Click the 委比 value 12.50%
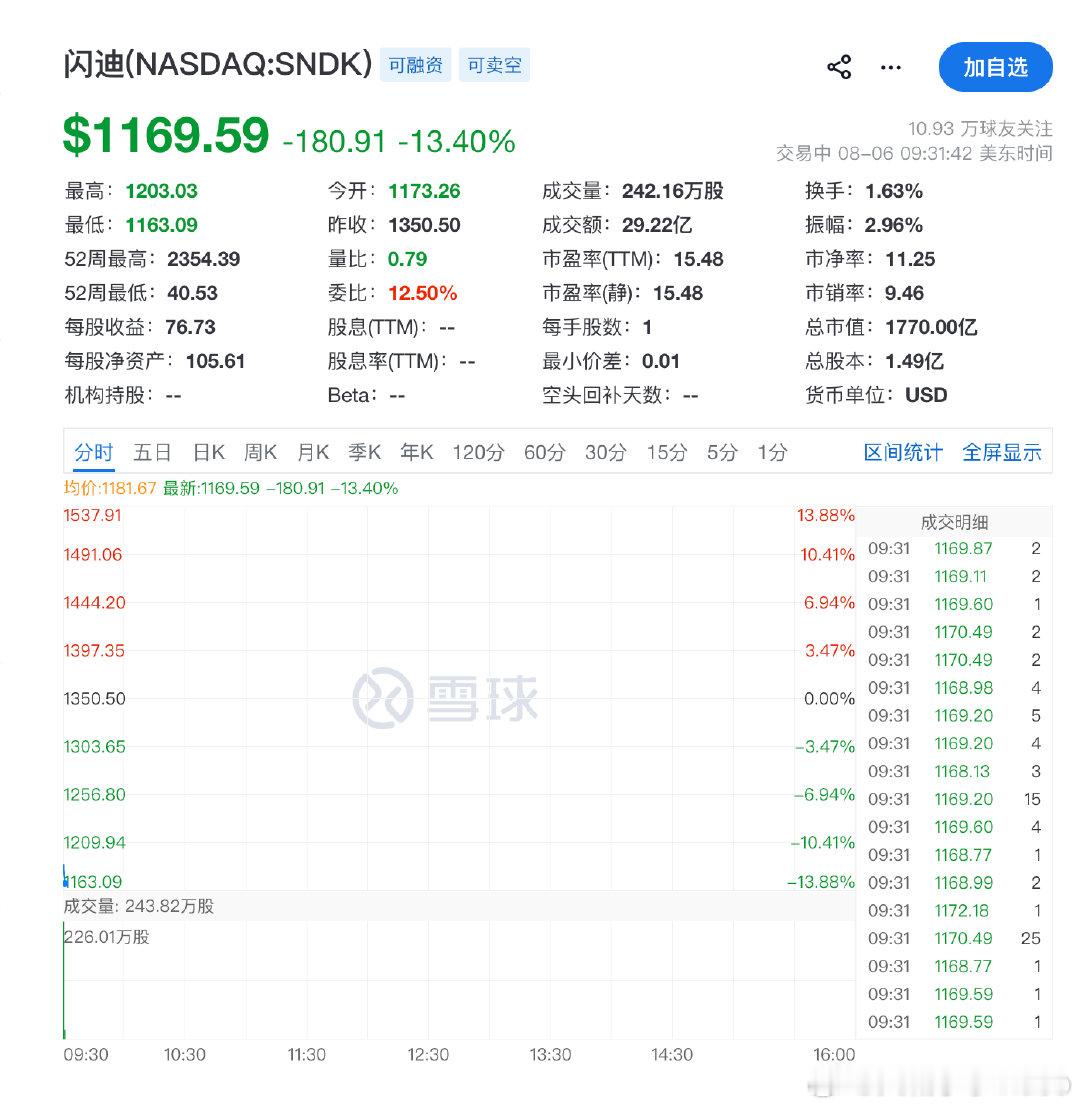This screenshot has height=1108, width=1080. click(x=423, y=293)
